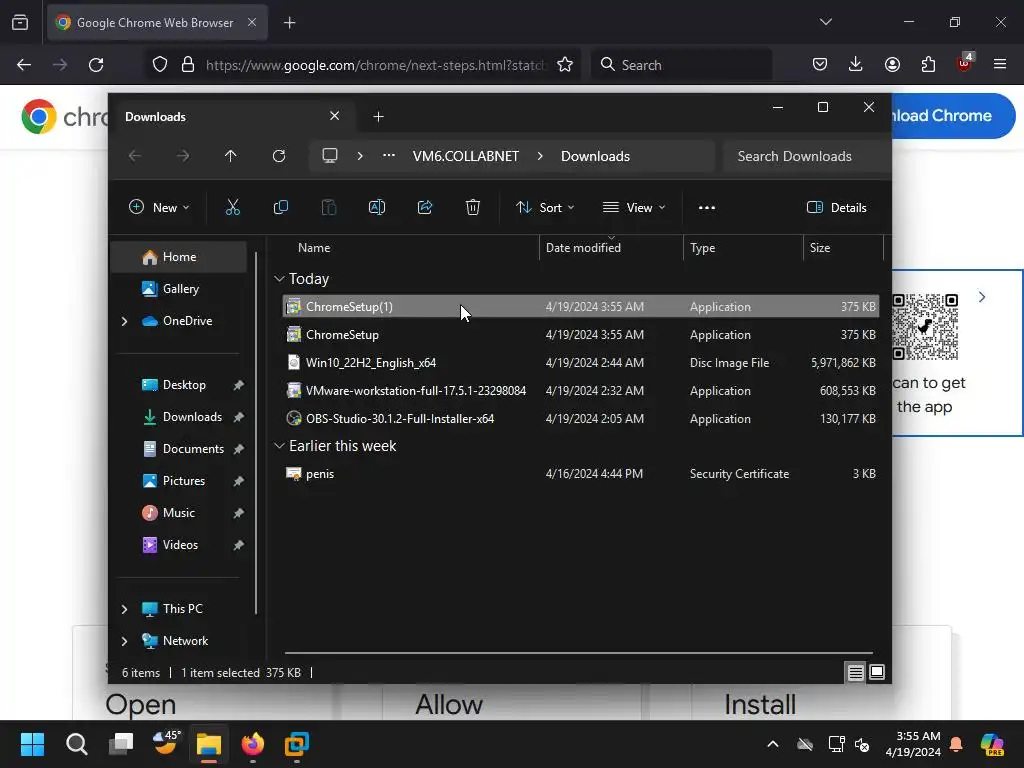Click the File Explorer taskbar icon
This screenshot has width=1024, height=768.
click(209, 744)
